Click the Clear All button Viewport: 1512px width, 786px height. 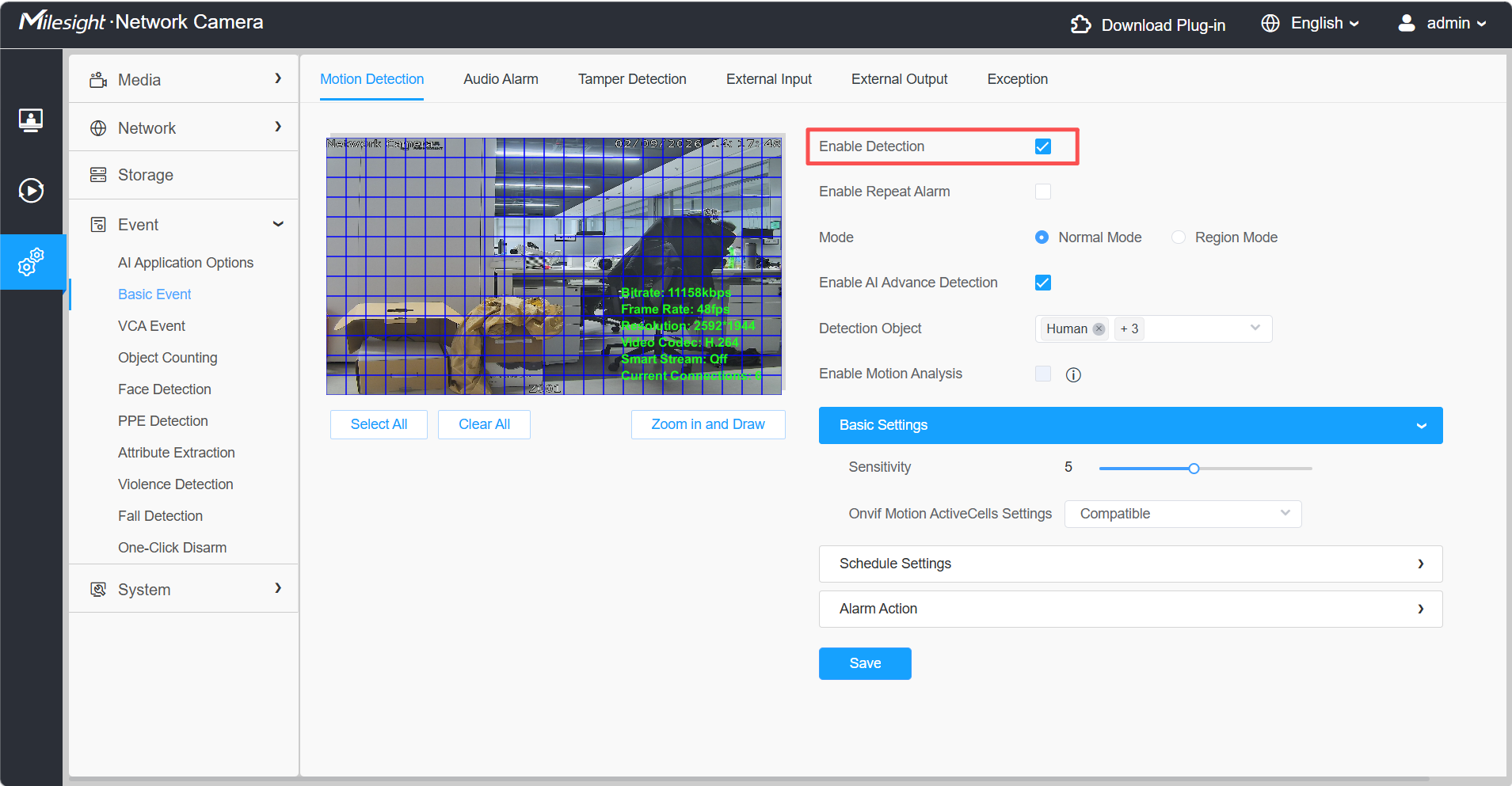[x=484, y=424]
